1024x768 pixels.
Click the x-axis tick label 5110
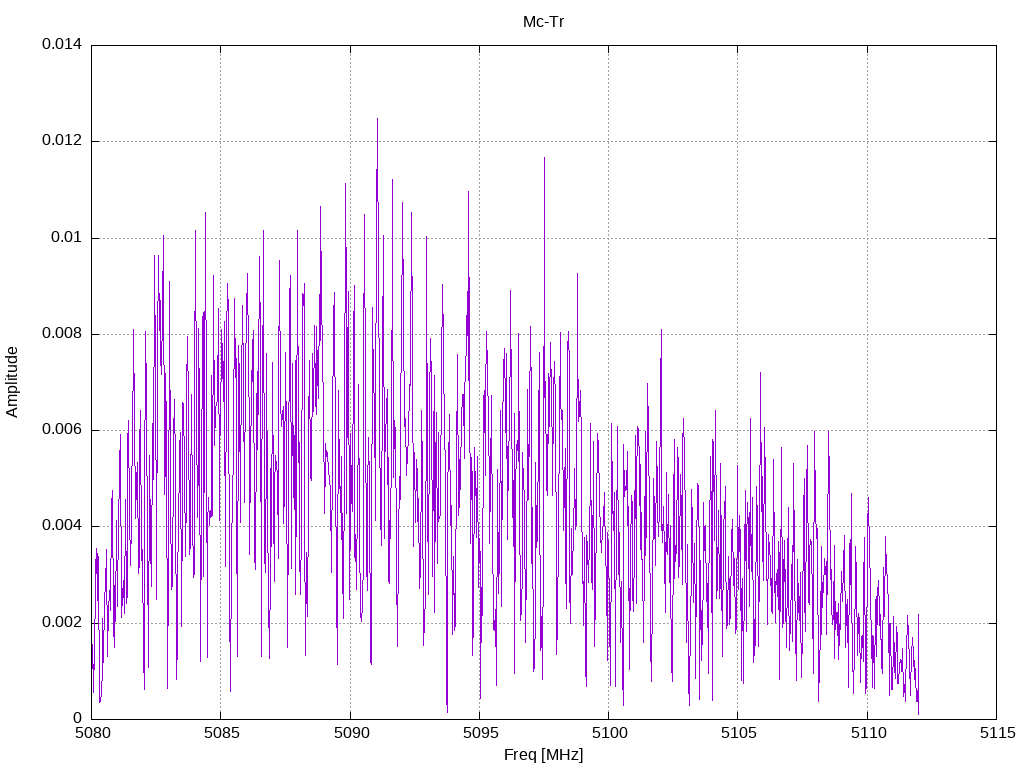click(868, 733)
